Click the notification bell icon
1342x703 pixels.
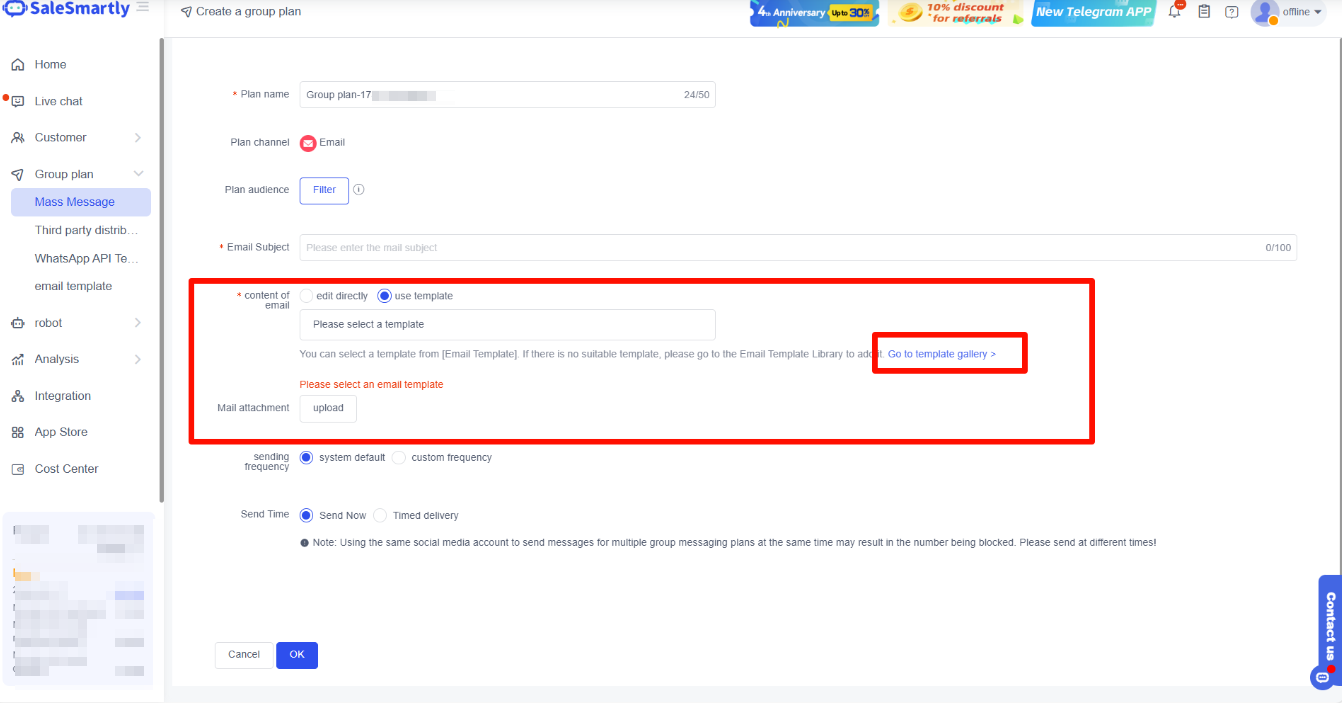[x=1175, y=12]
